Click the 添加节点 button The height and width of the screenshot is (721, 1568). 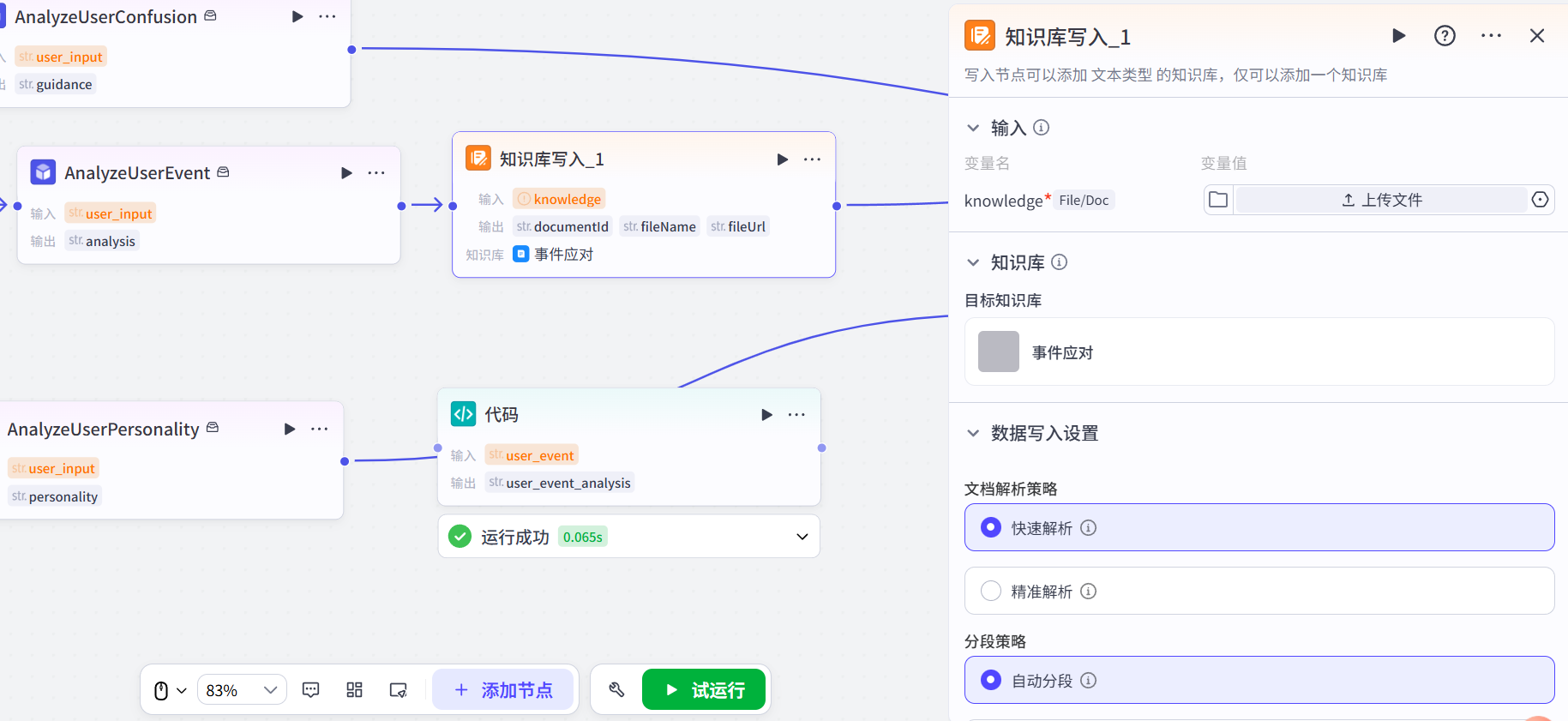503,690
